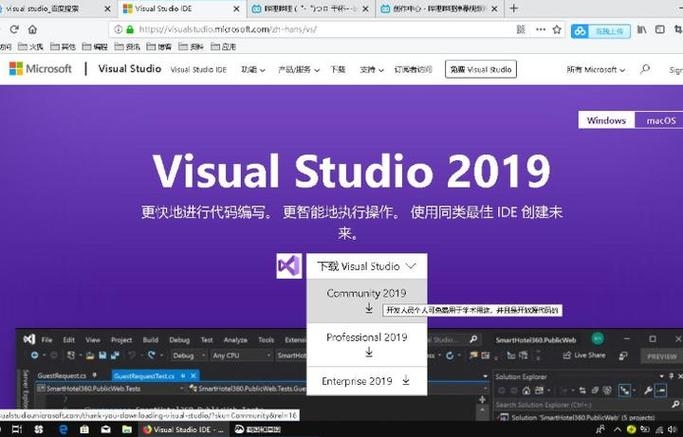Image resolution: width=683 pixels, height=437 pixels.
Task: Go to the browser home page
Action: point(33,30)
